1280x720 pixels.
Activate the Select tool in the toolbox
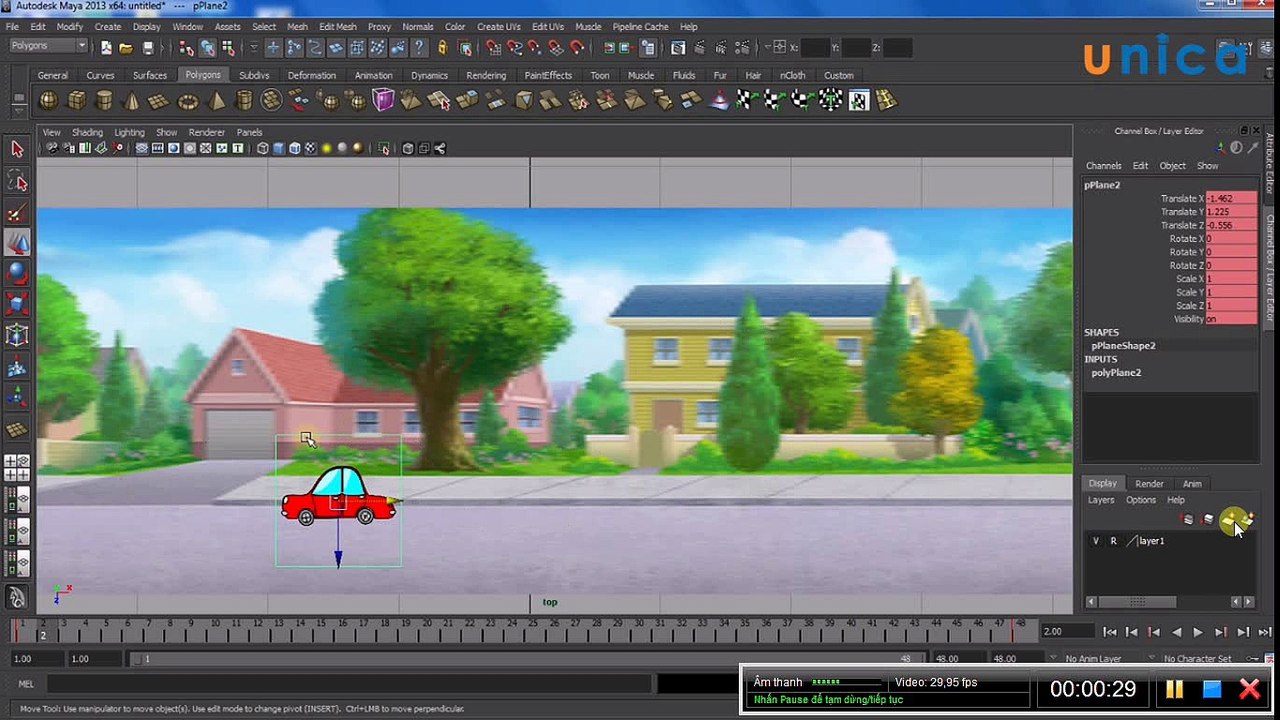(x=17, y=149)
